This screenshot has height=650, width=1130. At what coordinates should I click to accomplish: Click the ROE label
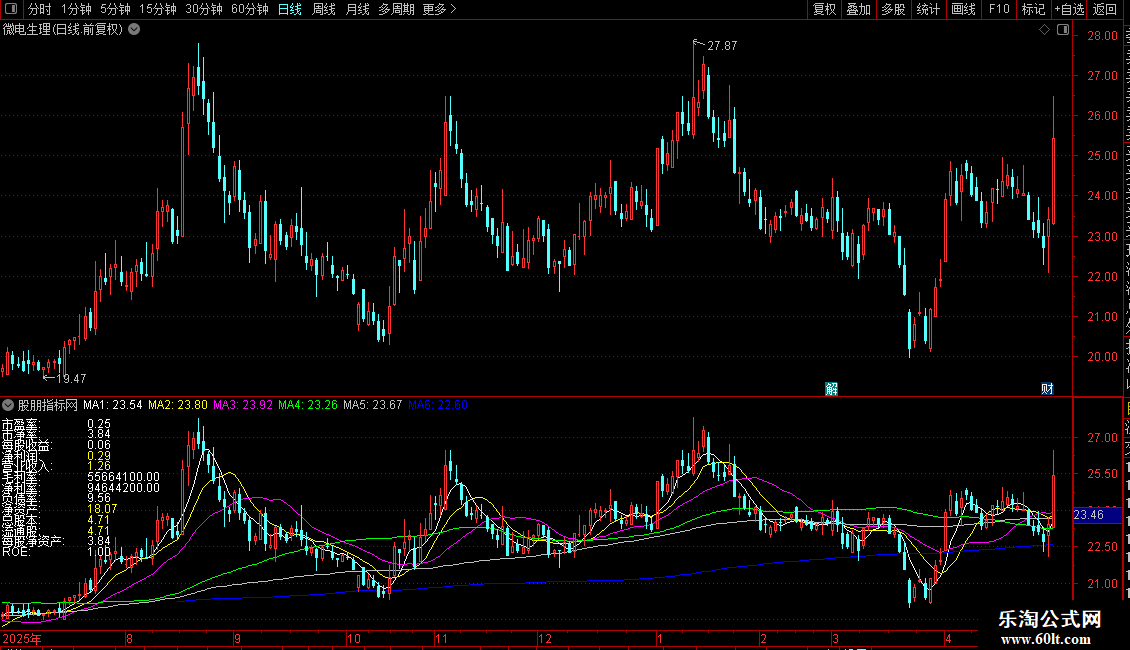[x=16, y=552]
